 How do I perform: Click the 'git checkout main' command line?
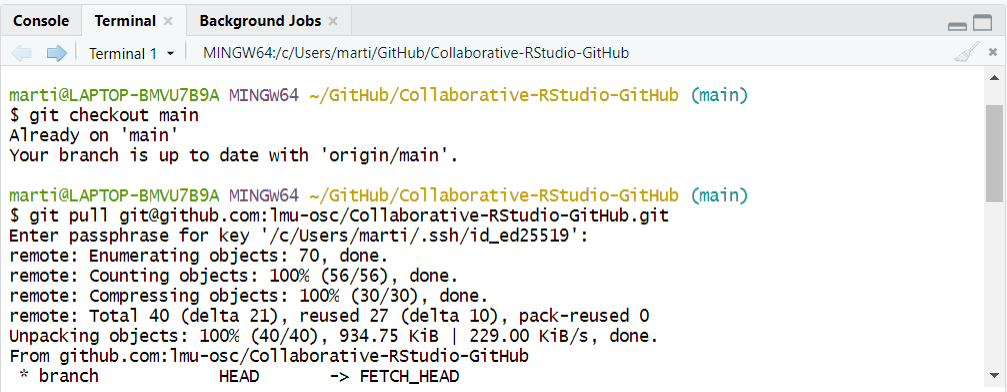click(x=104, y=116)
